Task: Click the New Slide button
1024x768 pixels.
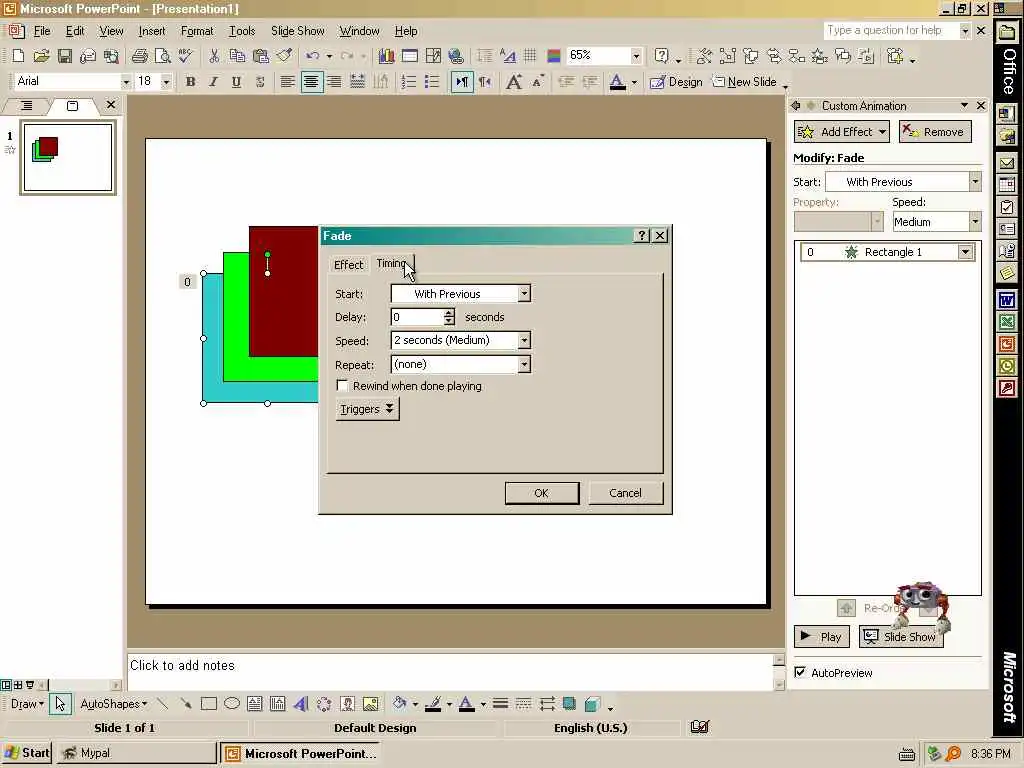Action: coord(744,82)
